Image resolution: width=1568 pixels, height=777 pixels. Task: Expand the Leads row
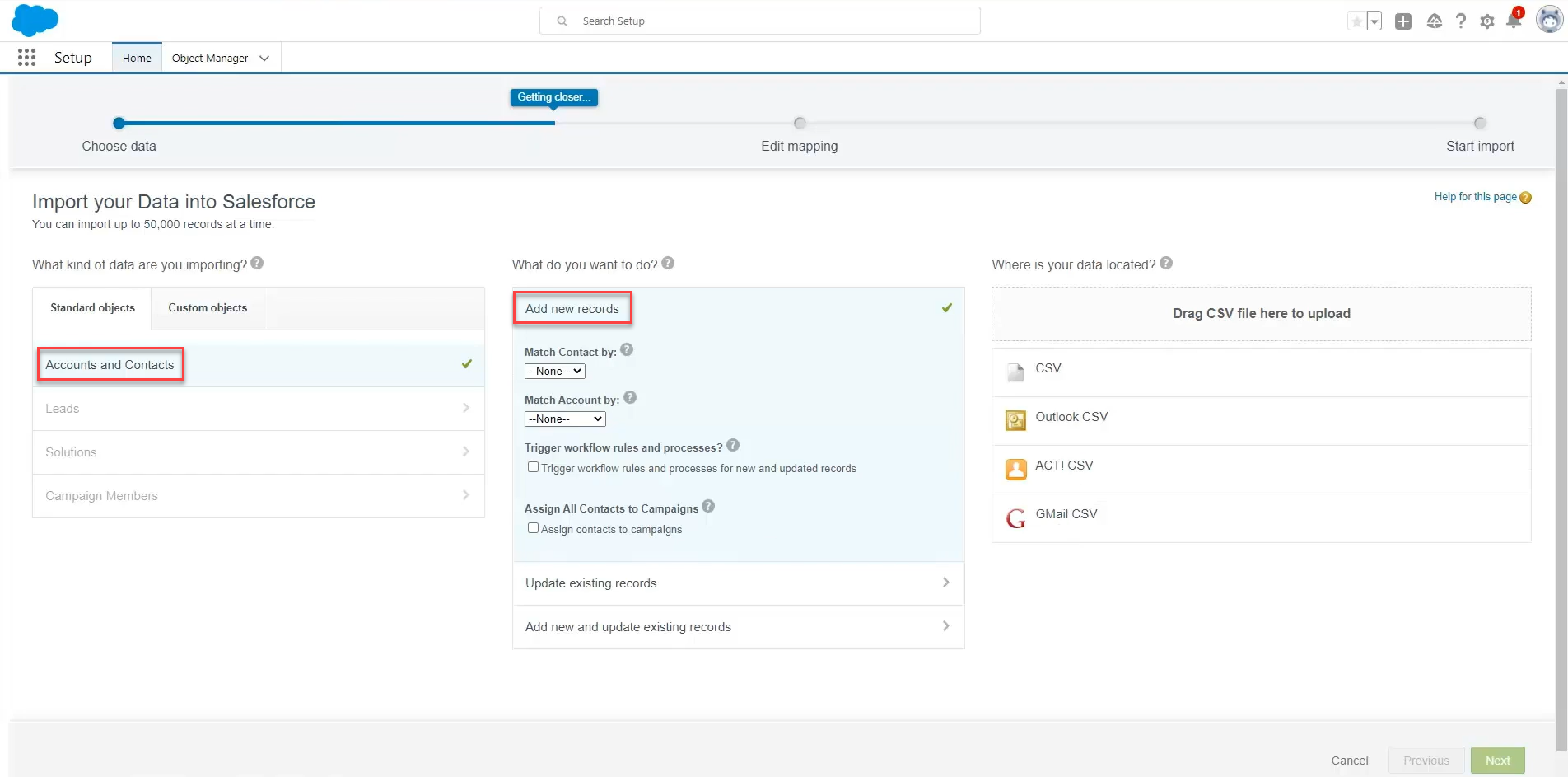coord(259,409)
